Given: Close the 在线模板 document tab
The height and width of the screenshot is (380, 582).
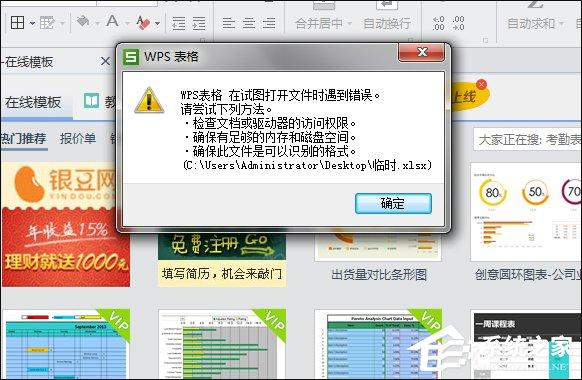Looking at the screenshot, I should [x=105, y=61].
